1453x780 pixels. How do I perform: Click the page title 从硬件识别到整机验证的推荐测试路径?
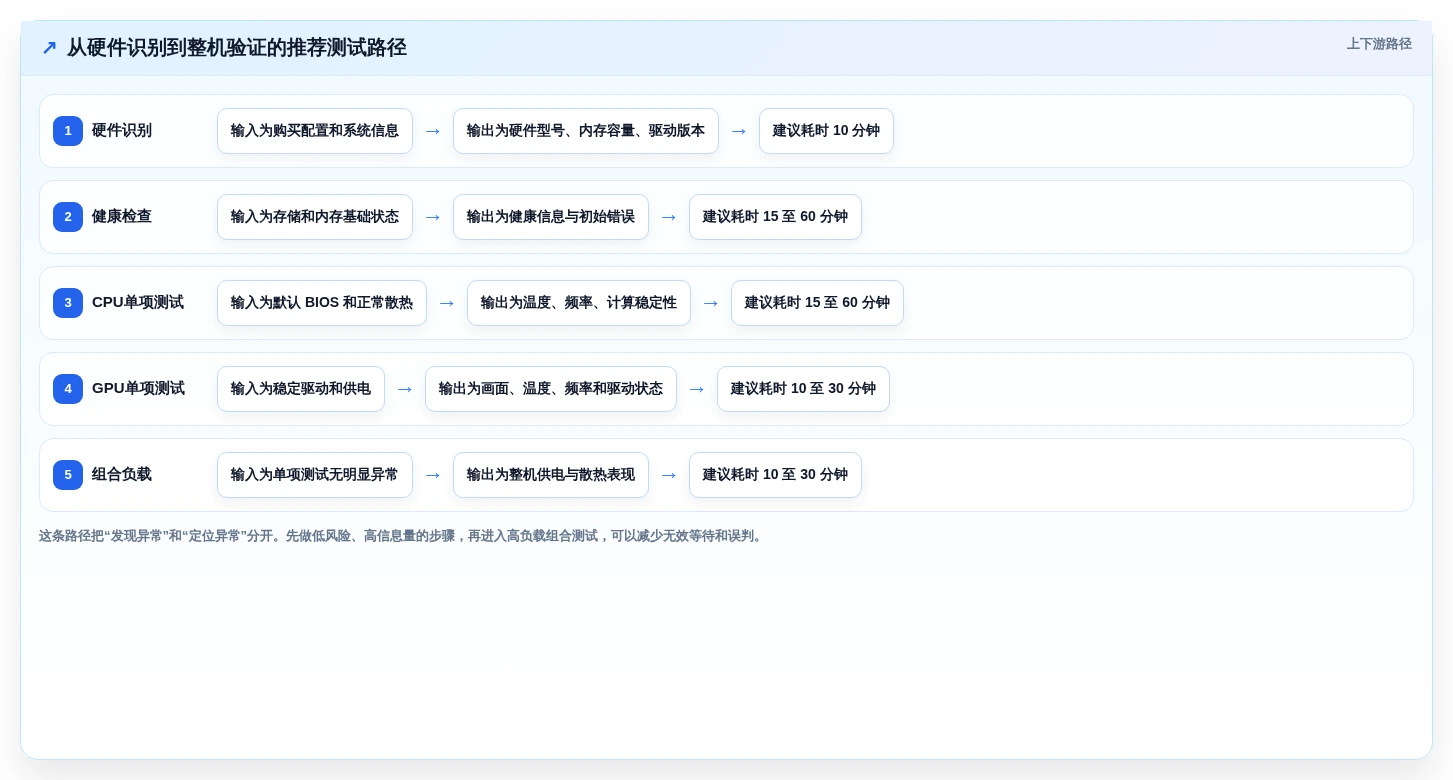[x=237, y=48]
